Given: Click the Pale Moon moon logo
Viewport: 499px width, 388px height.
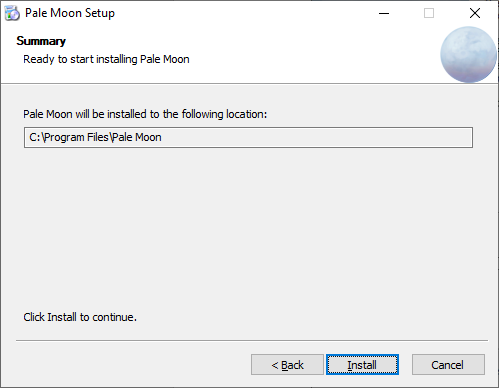Looking at the screenshot, I should point(468,54).
